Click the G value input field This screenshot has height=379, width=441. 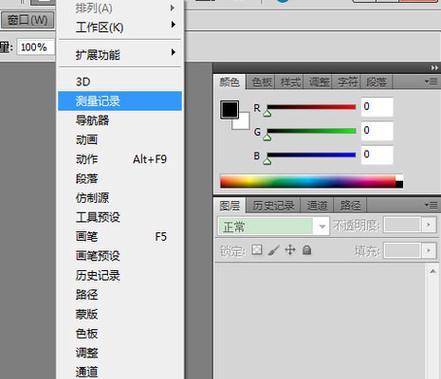click(x=377, y=131)
